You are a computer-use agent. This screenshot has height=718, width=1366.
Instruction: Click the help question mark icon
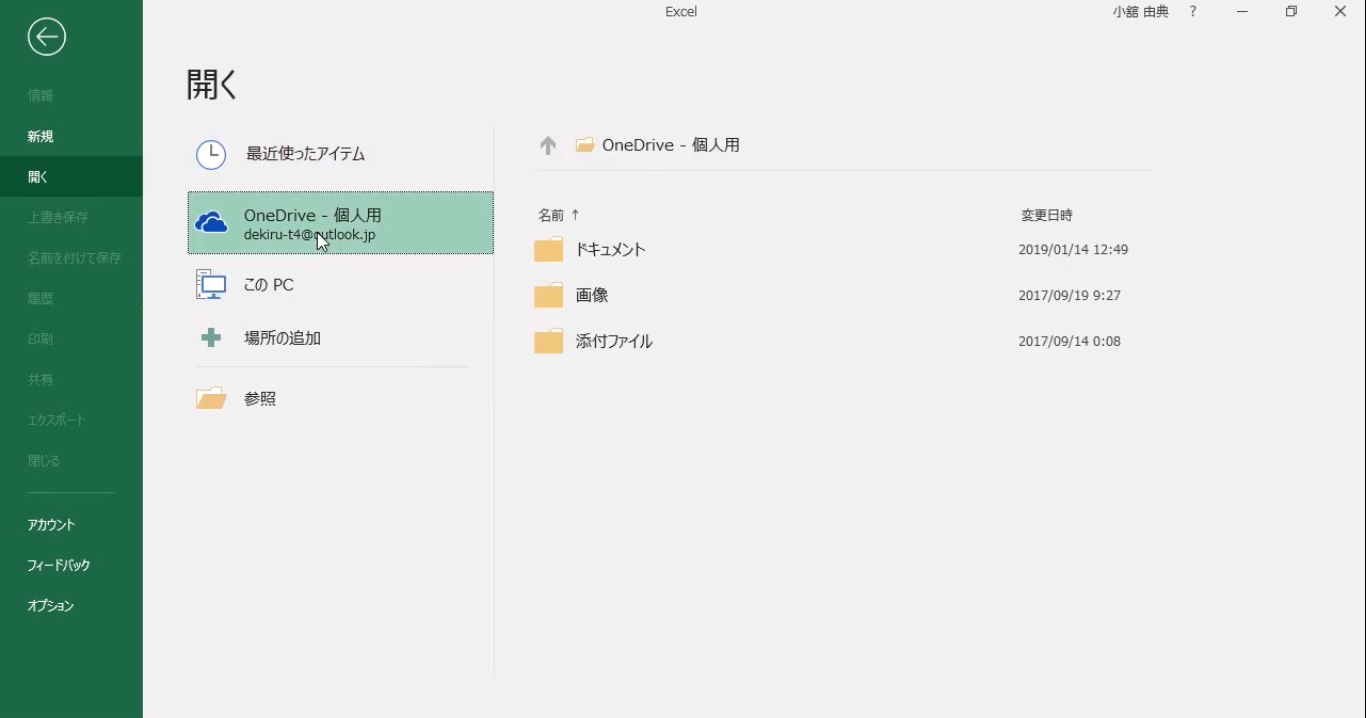coord(1193,12)
